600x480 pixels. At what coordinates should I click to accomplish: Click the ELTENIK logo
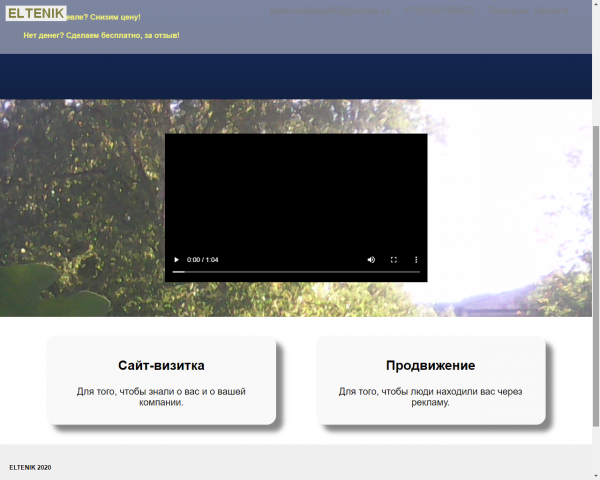click(x=36, y=13)
